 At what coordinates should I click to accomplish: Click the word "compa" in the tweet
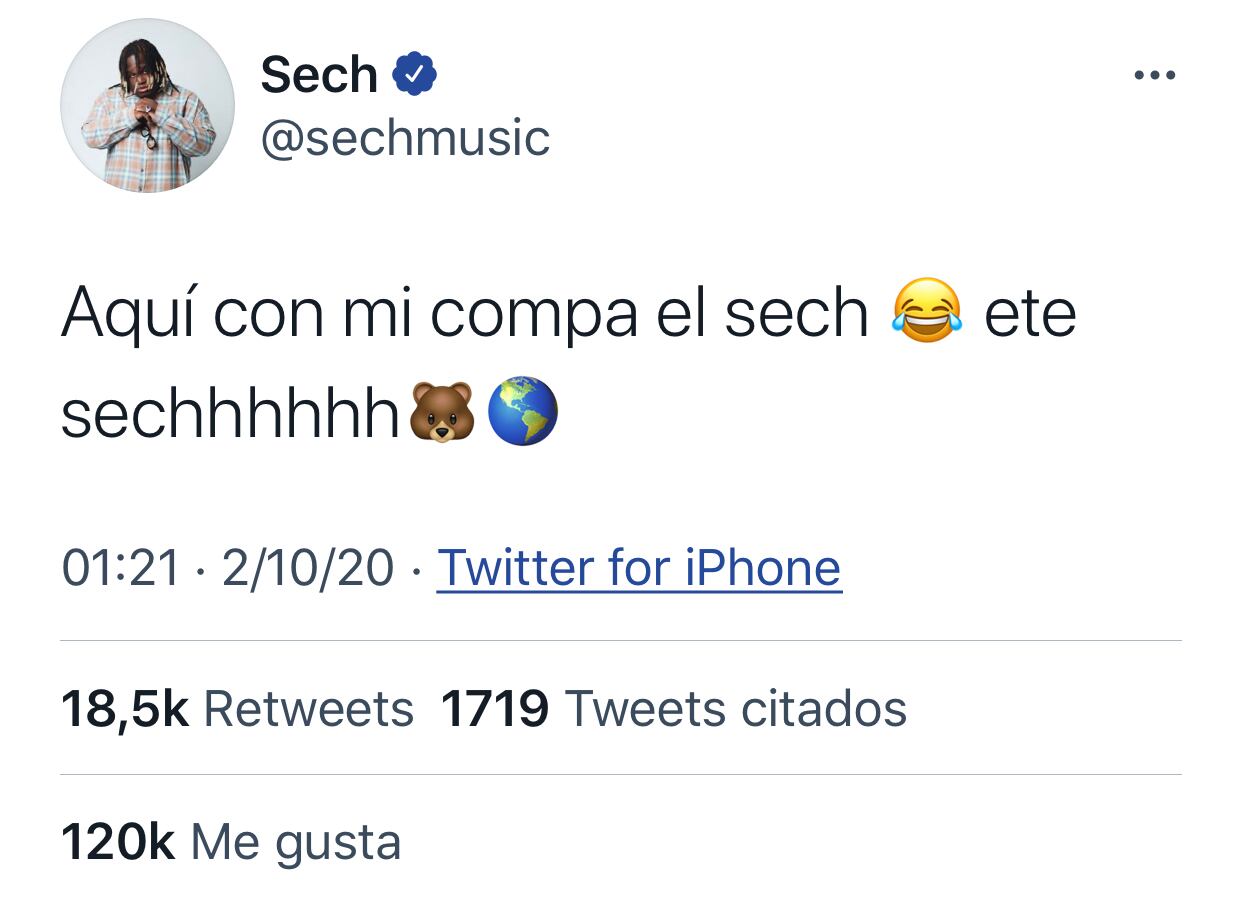click(534, 314)
